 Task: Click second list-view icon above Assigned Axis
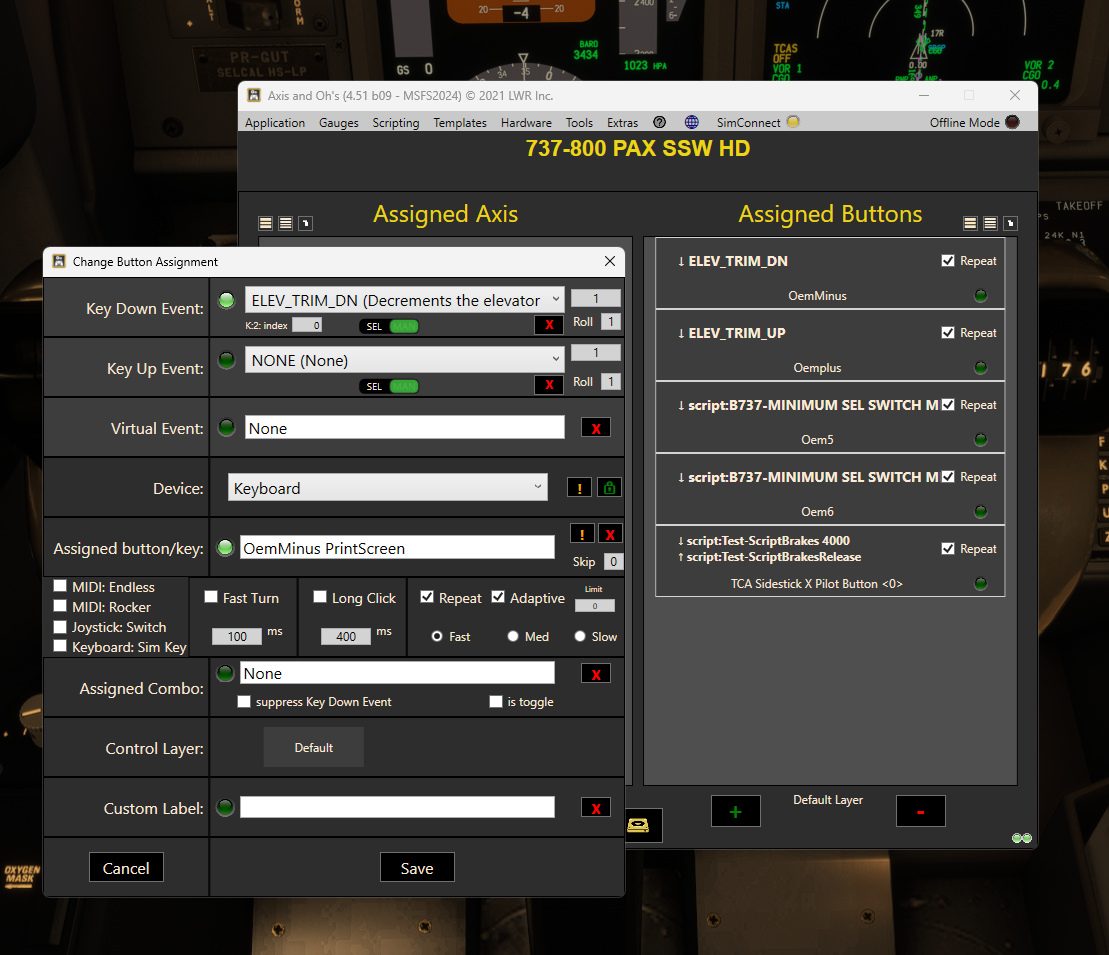[x=285, y=224]
